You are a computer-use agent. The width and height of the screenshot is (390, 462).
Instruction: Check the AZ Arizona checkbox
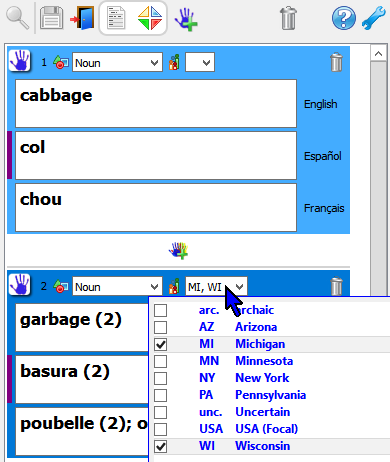[161, 327]
